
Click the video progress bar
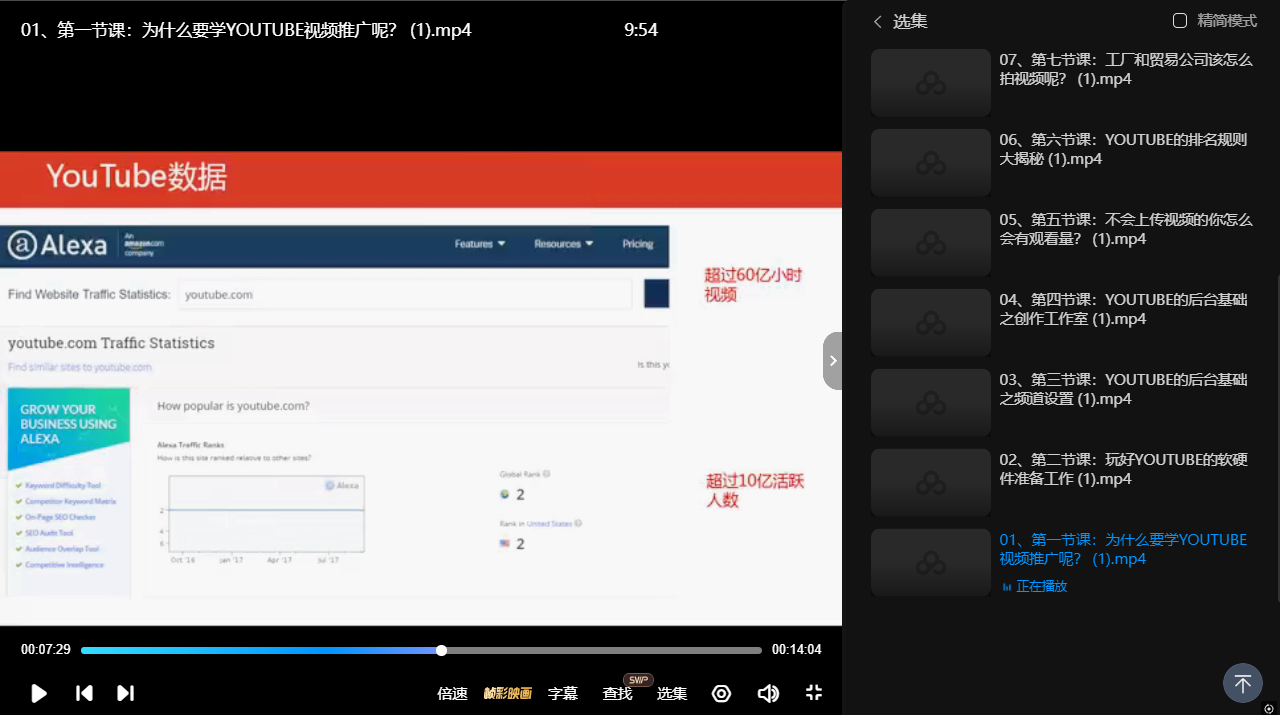600,650
